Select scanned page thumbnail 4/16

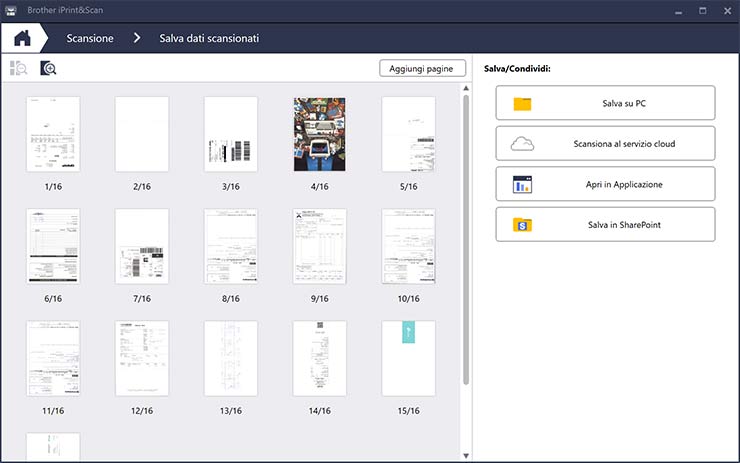(x=319, y=135)
